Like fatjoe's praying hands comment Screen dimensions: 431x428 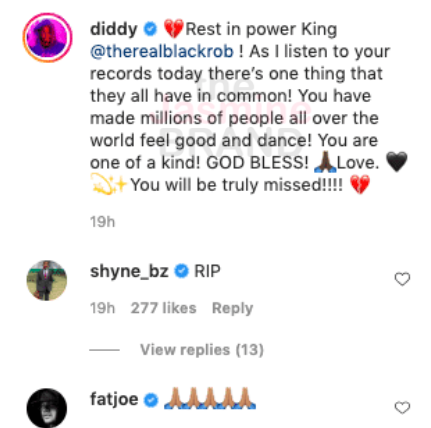(402, 407)
